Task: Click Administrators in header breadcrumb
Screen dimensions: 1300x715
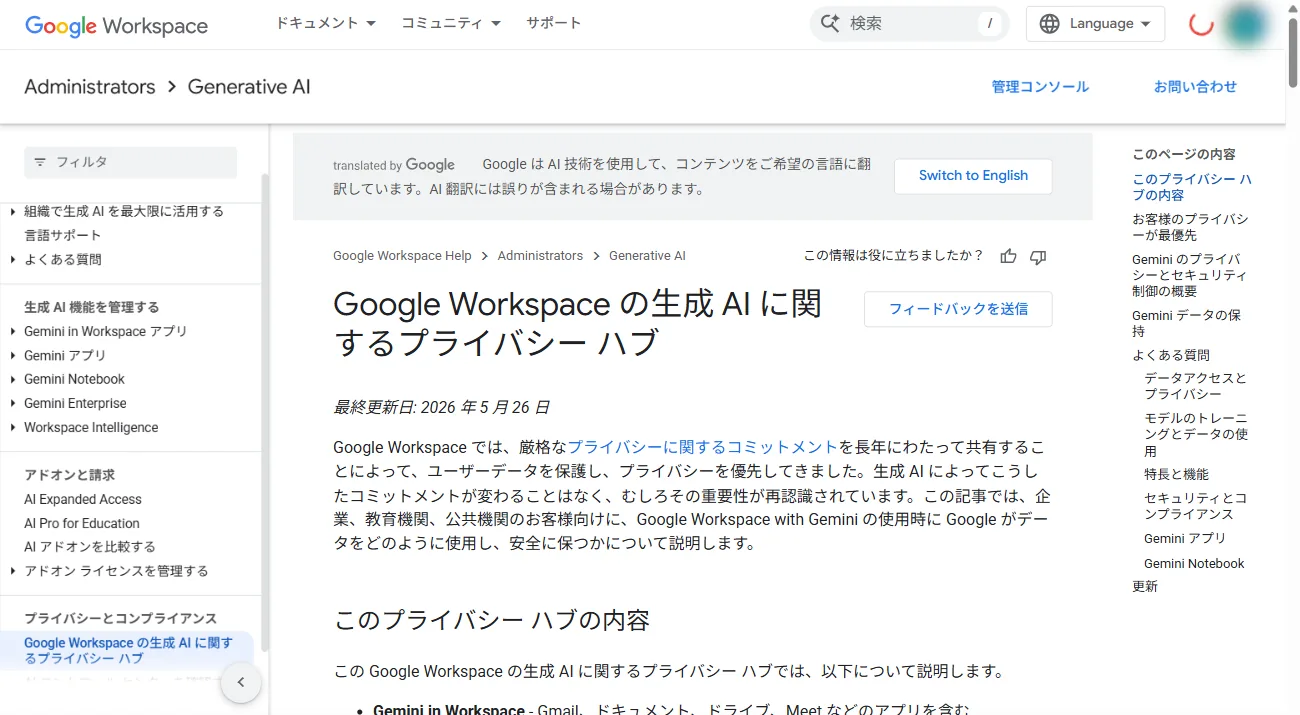Action: 90,87
